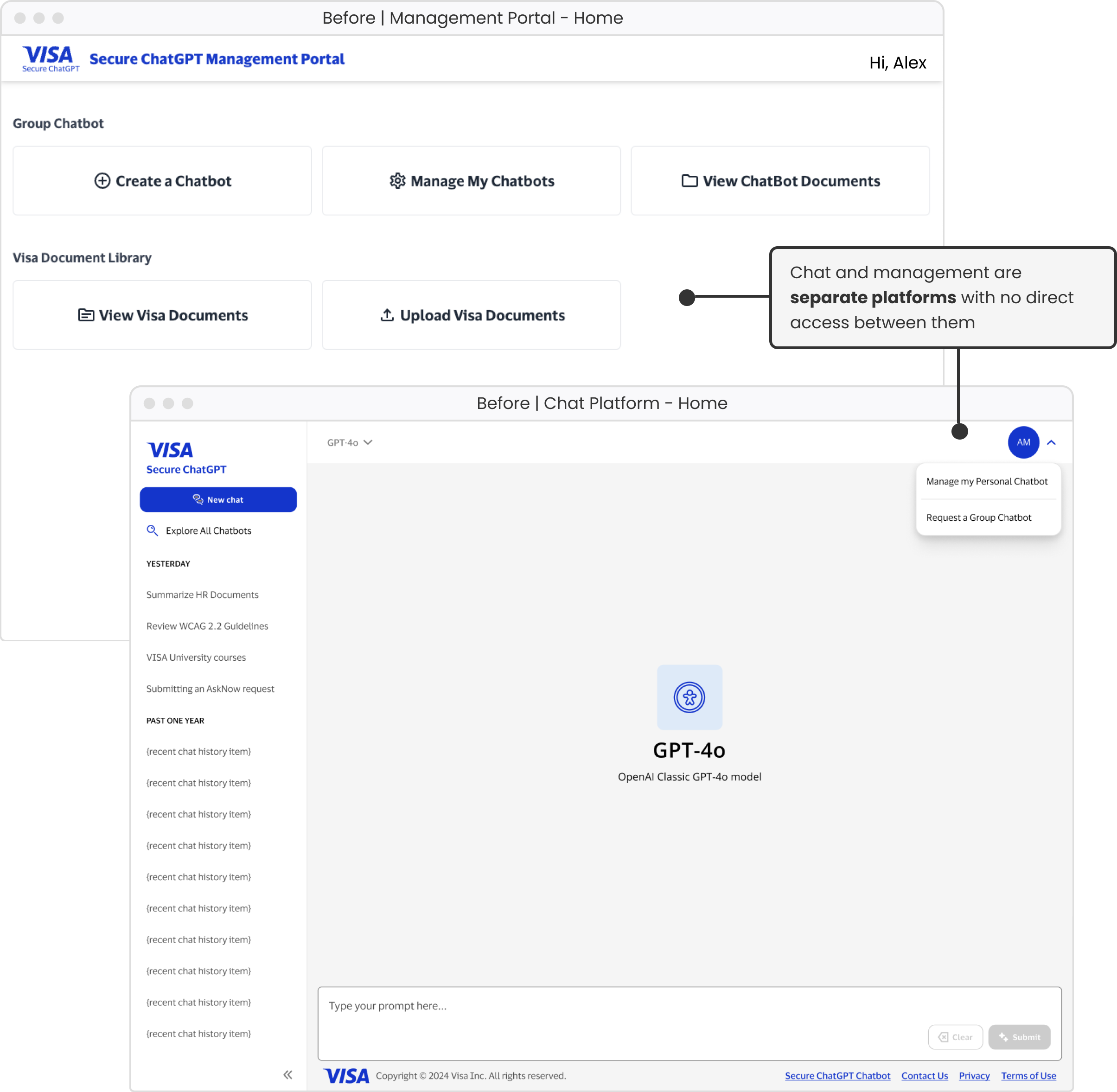Click the GPT-4o model icon tile
1117x1092 pixels.
pyautogui.click(x=689, y=697)
